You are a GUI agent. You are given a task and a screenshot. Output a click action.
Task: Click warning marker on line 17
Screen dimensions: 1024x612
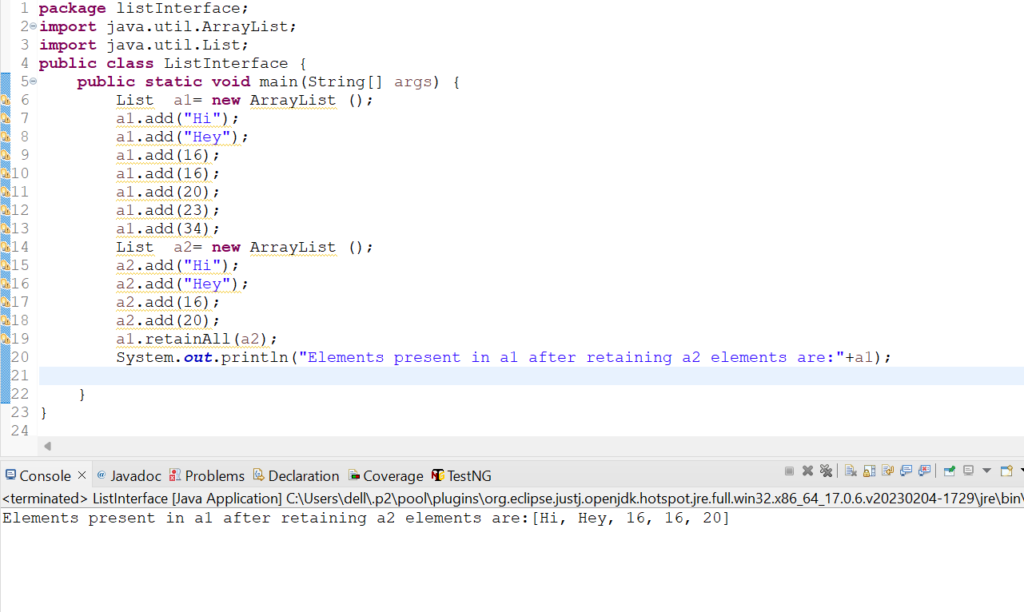click(x=5, y=302)
